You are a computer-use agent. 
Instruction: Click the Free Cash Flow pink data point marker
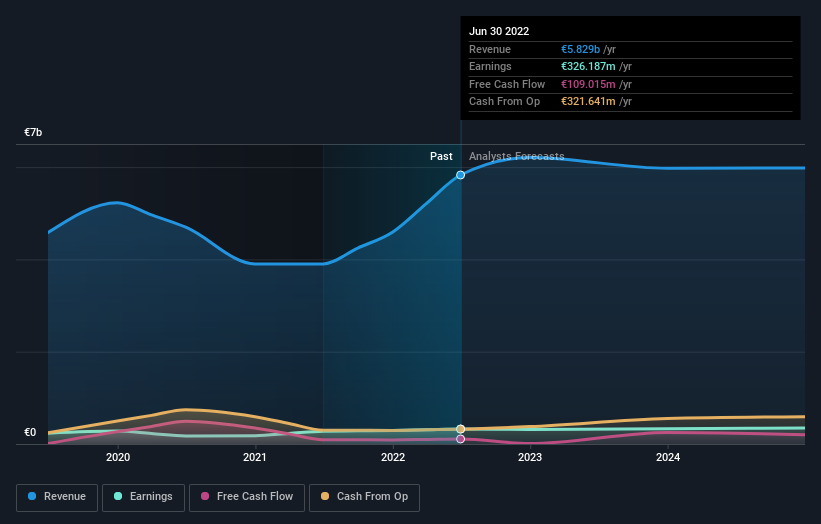460,439
